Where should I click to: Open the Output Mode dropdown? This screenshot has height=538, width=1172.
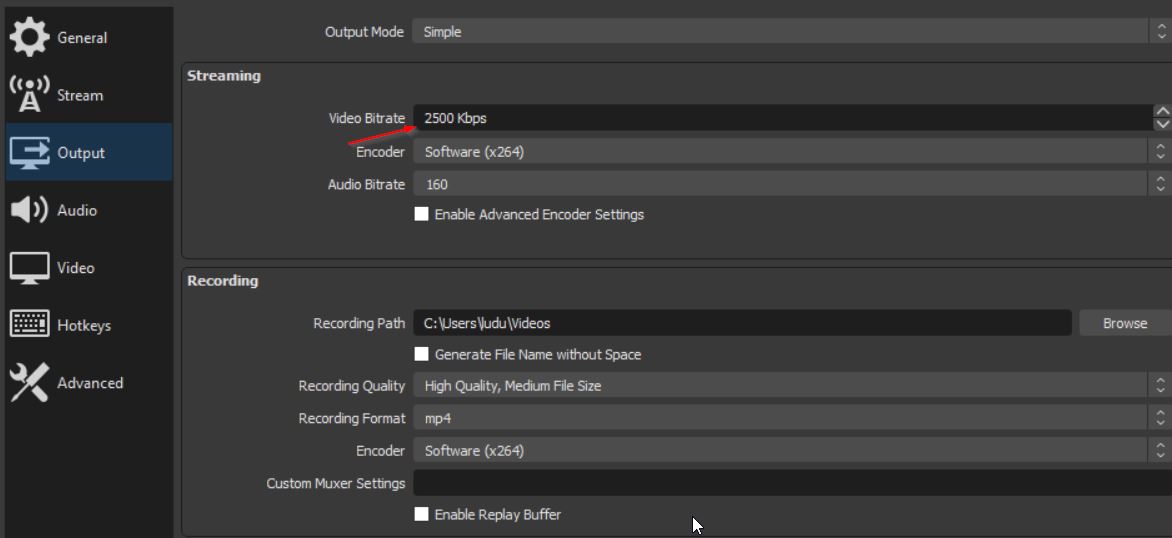pyautogui.click(x=792, y=31)
